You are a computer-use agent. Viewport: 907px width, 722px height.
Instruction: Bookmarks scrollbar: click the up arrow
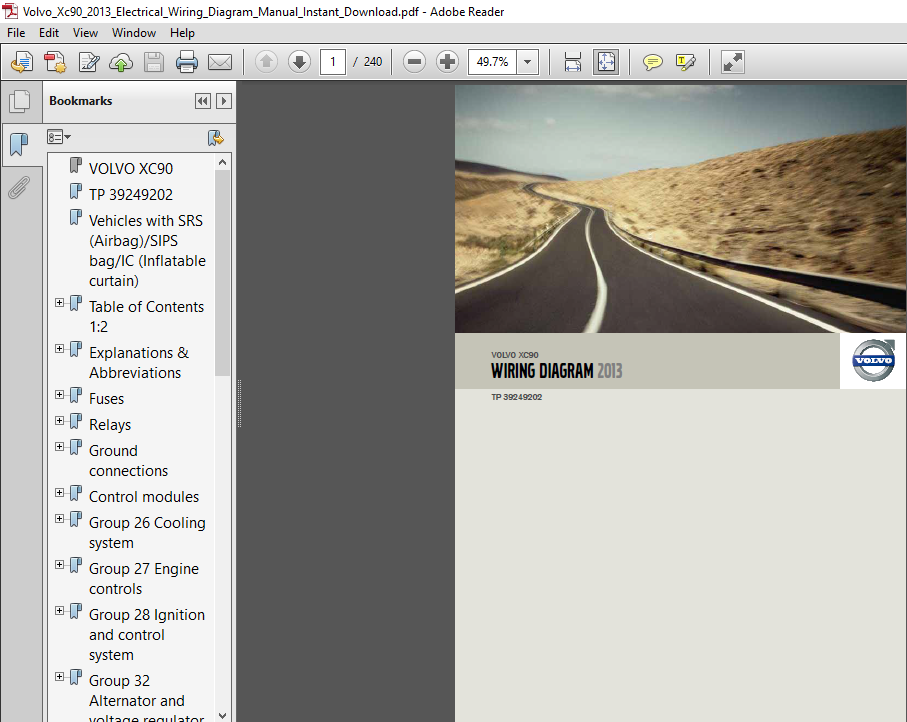[222, 163]
